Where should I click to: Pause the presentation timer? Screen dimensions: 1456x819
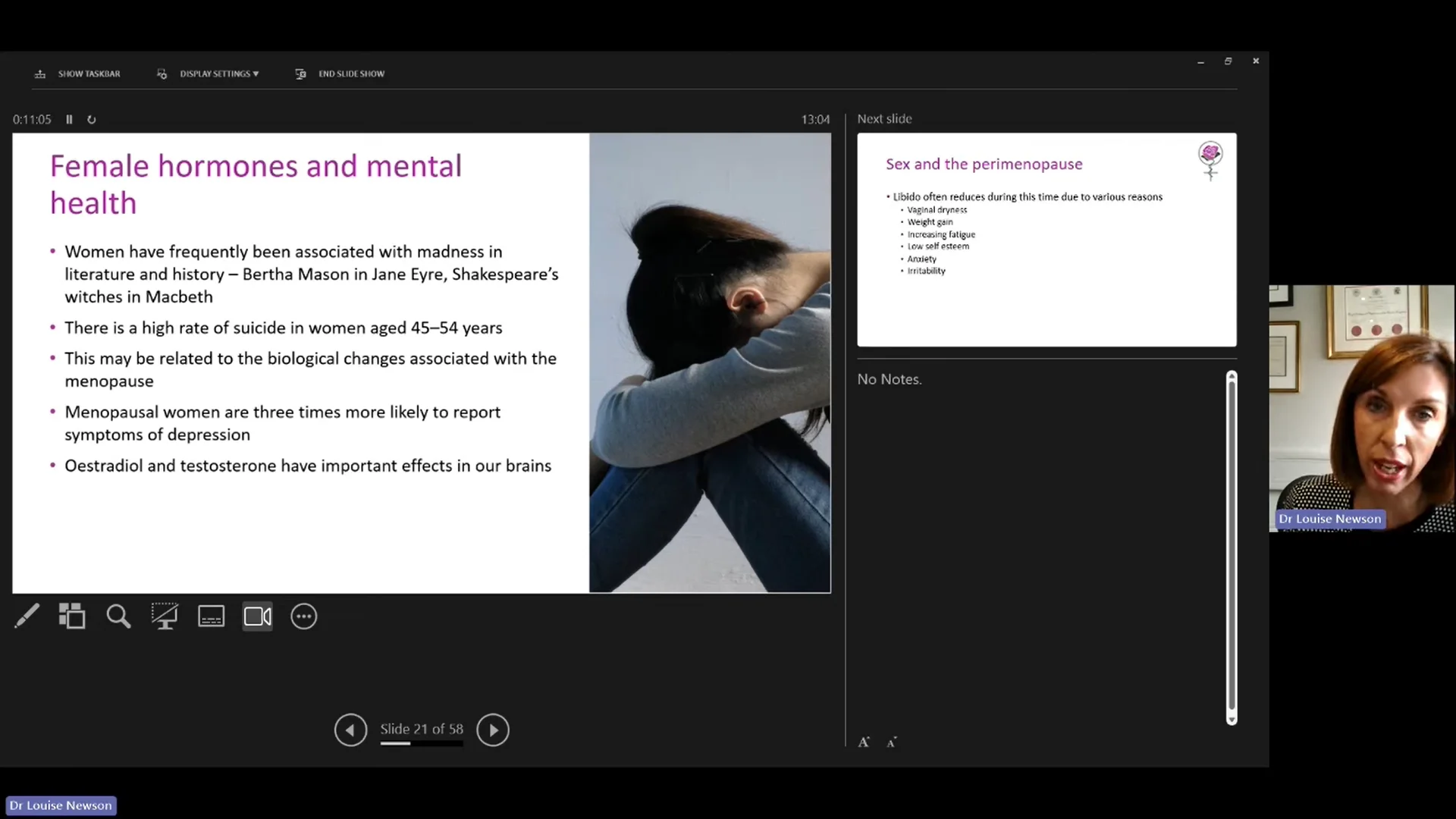pos(69,119)
